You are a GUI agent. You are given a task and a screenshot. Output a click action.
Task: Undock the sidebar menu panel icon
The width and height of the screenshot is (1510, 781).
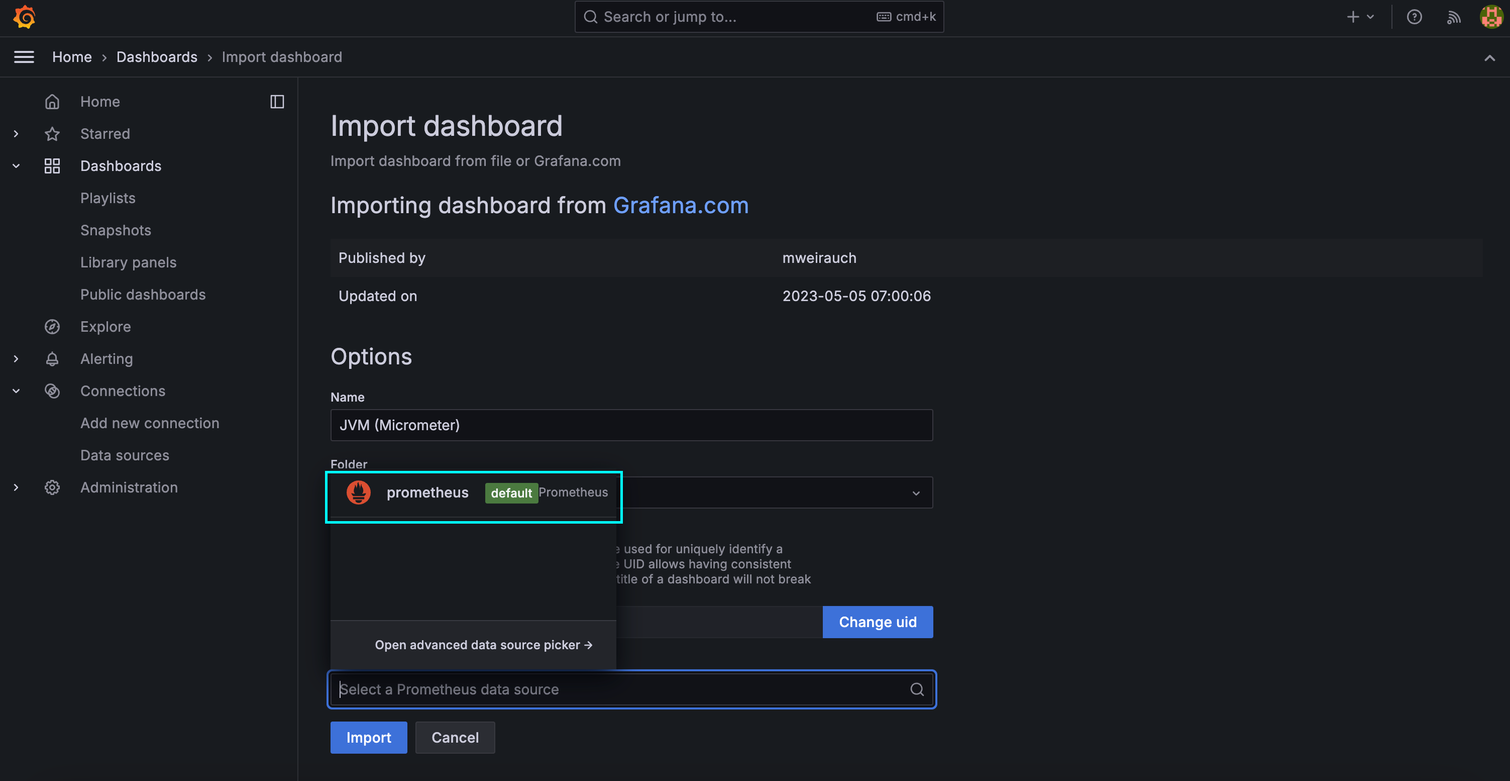tap(277, 102)
